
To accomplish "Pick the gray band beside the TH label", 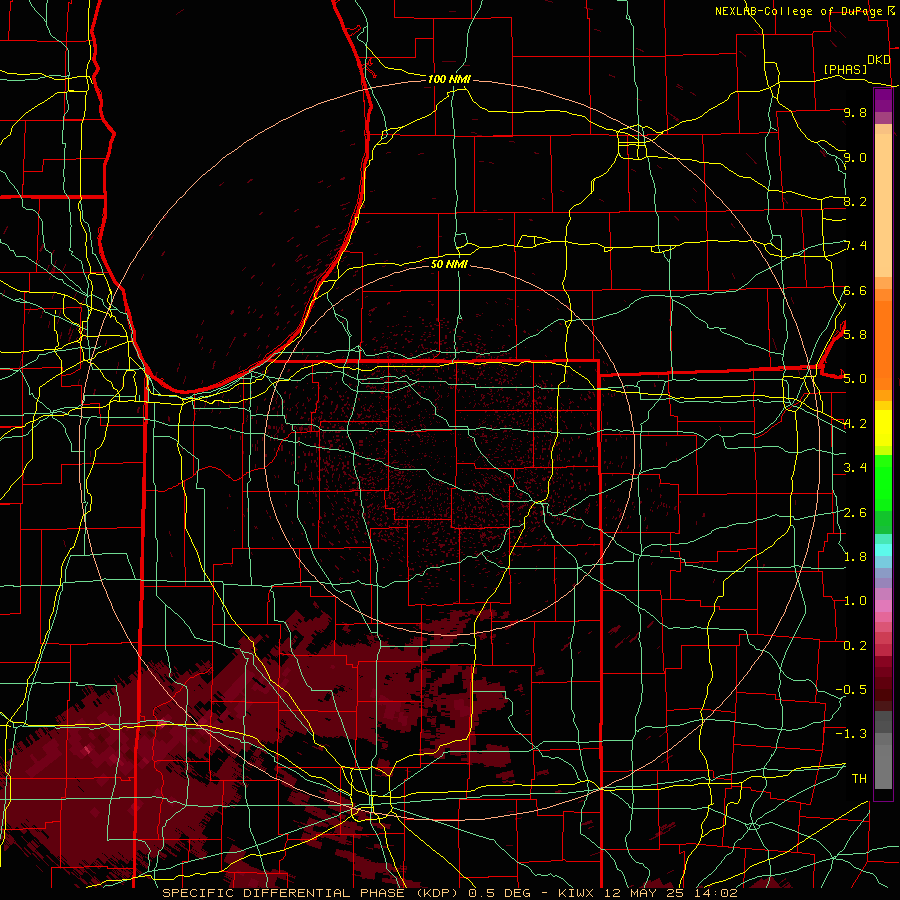I will [x=883, y=767].
